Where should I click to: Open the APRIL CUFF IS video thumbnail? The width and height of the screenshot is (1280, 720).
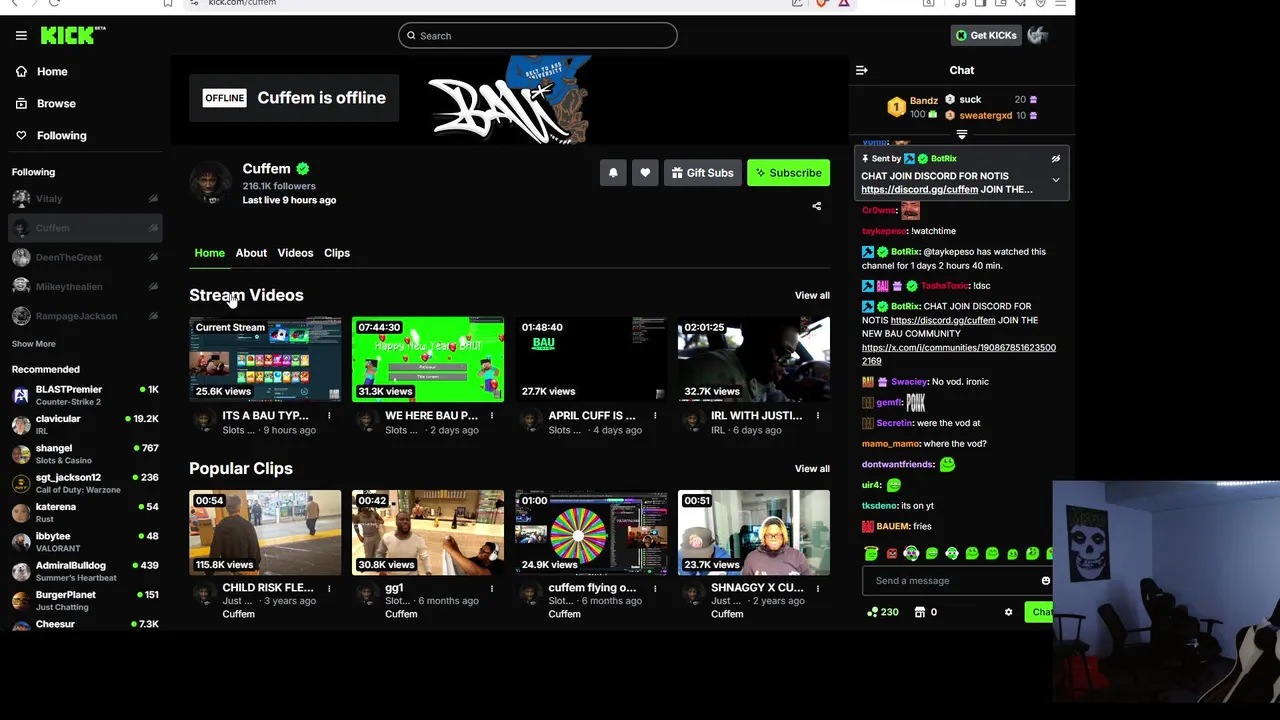pyautogui.click(x=591, y=359)
